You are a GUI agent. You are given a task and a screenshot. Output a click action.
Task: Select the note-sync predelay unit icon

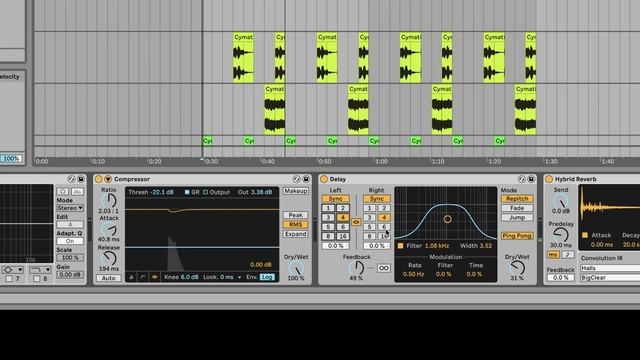coord(568,255)
